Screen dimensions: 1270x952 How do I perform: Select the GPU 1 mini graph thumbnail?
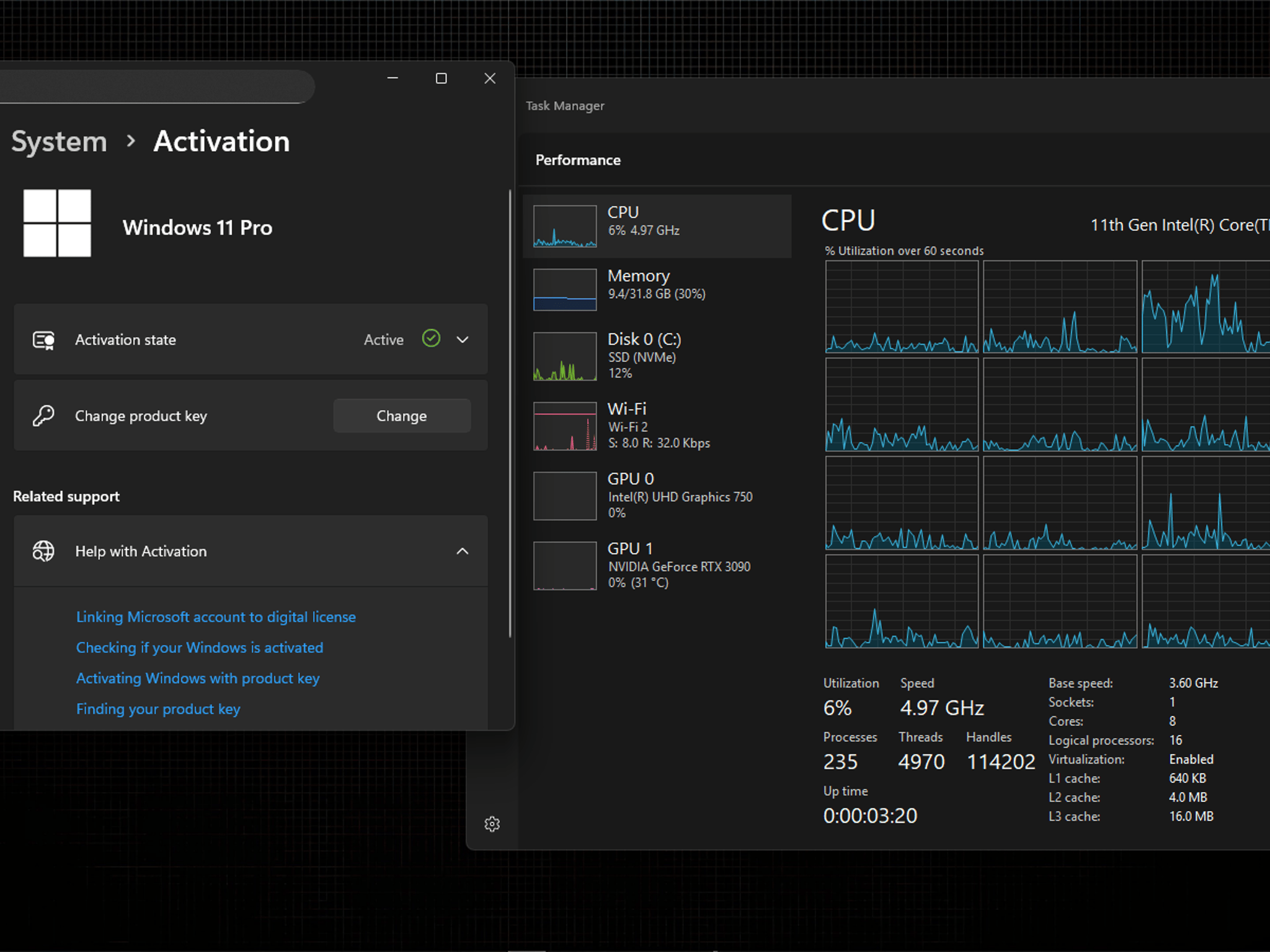(565, 566)
